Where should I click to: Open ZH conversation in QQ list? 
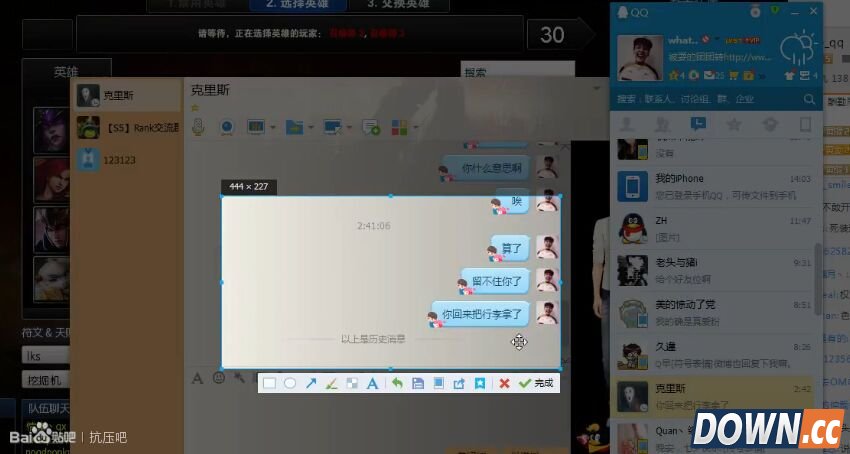713,228
